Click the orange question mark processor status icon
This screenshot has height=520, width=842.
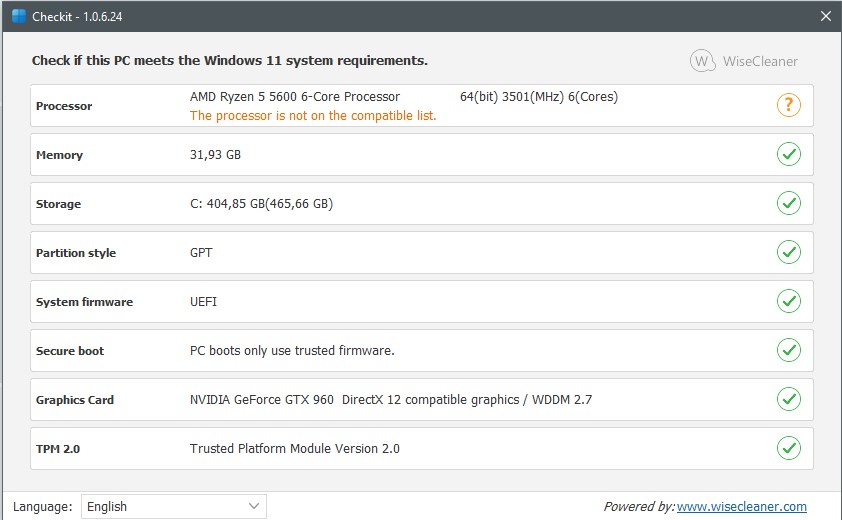click(789, 105)
